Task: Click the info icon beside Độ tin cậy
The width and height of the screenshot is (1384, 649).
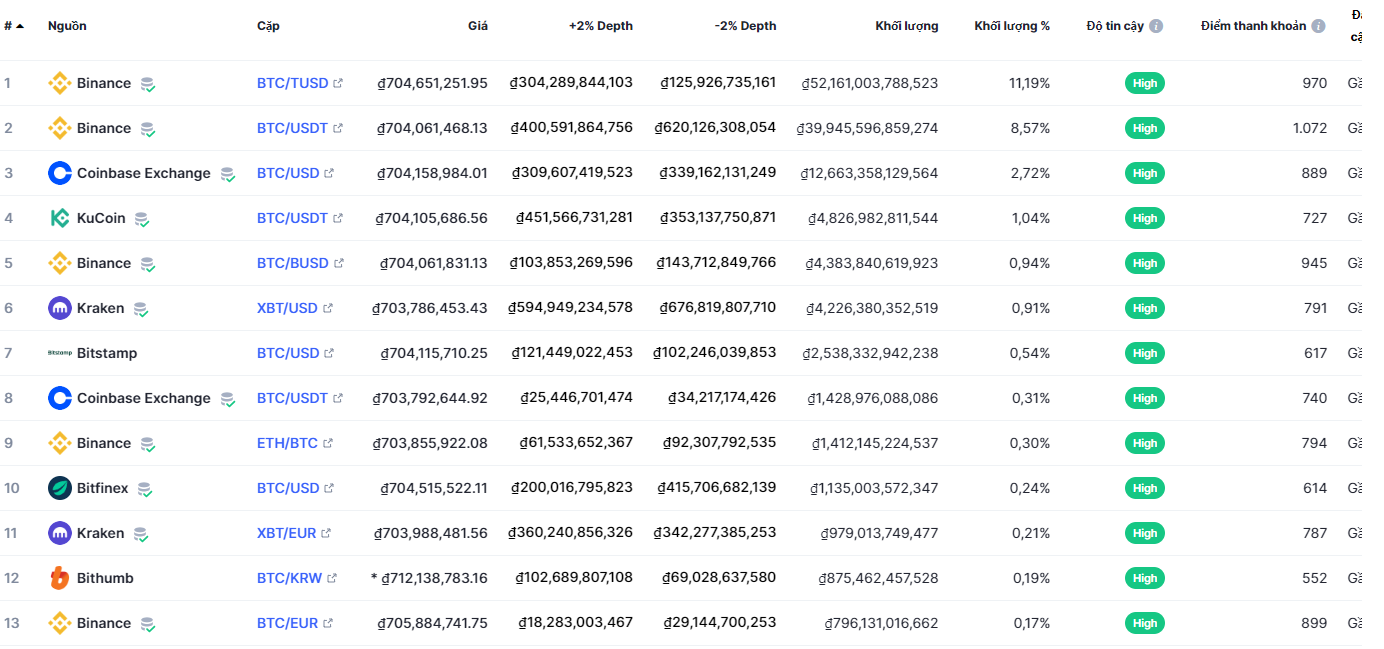Action: 1156,26
